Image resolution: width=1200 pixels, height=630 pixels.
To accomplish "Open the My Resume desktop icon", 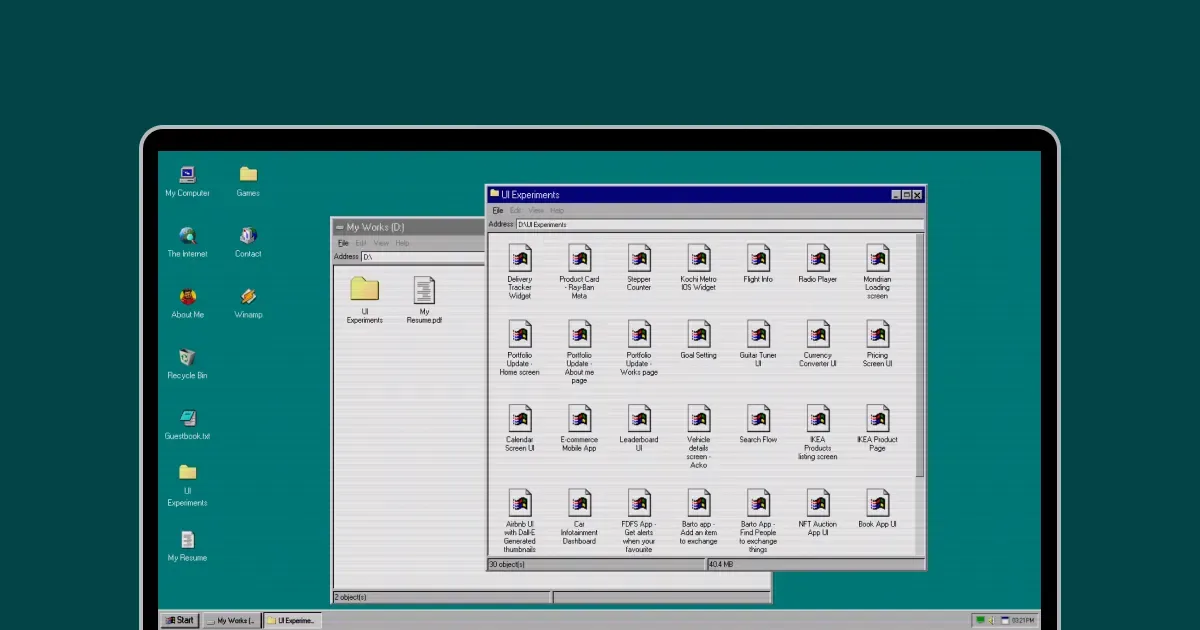I will coord(188,546).
